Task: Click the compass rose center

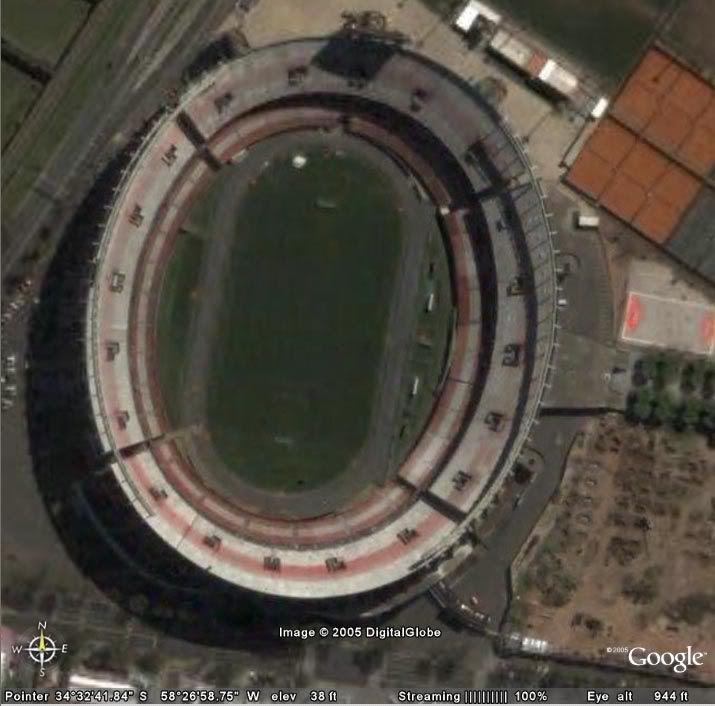Action: pyautogui.click(x=42, y=649)
